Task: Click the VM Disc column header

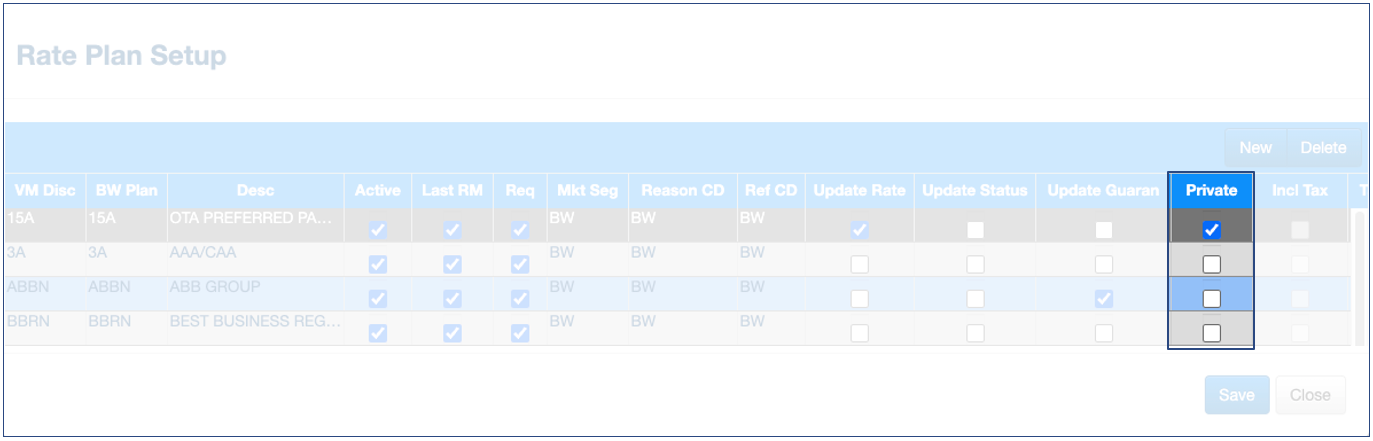Action: 45,190
